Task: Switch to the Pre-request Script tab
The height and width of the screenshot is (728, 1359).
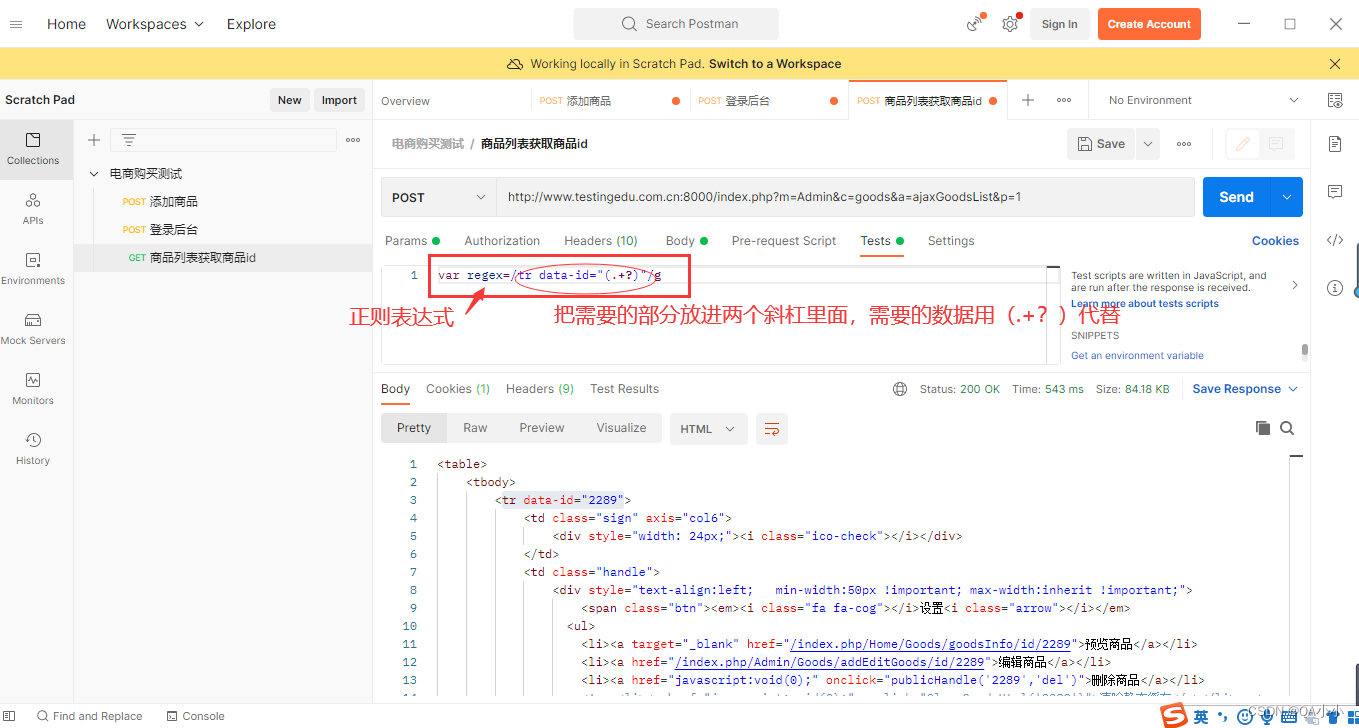Action: (x=784, y=241)
